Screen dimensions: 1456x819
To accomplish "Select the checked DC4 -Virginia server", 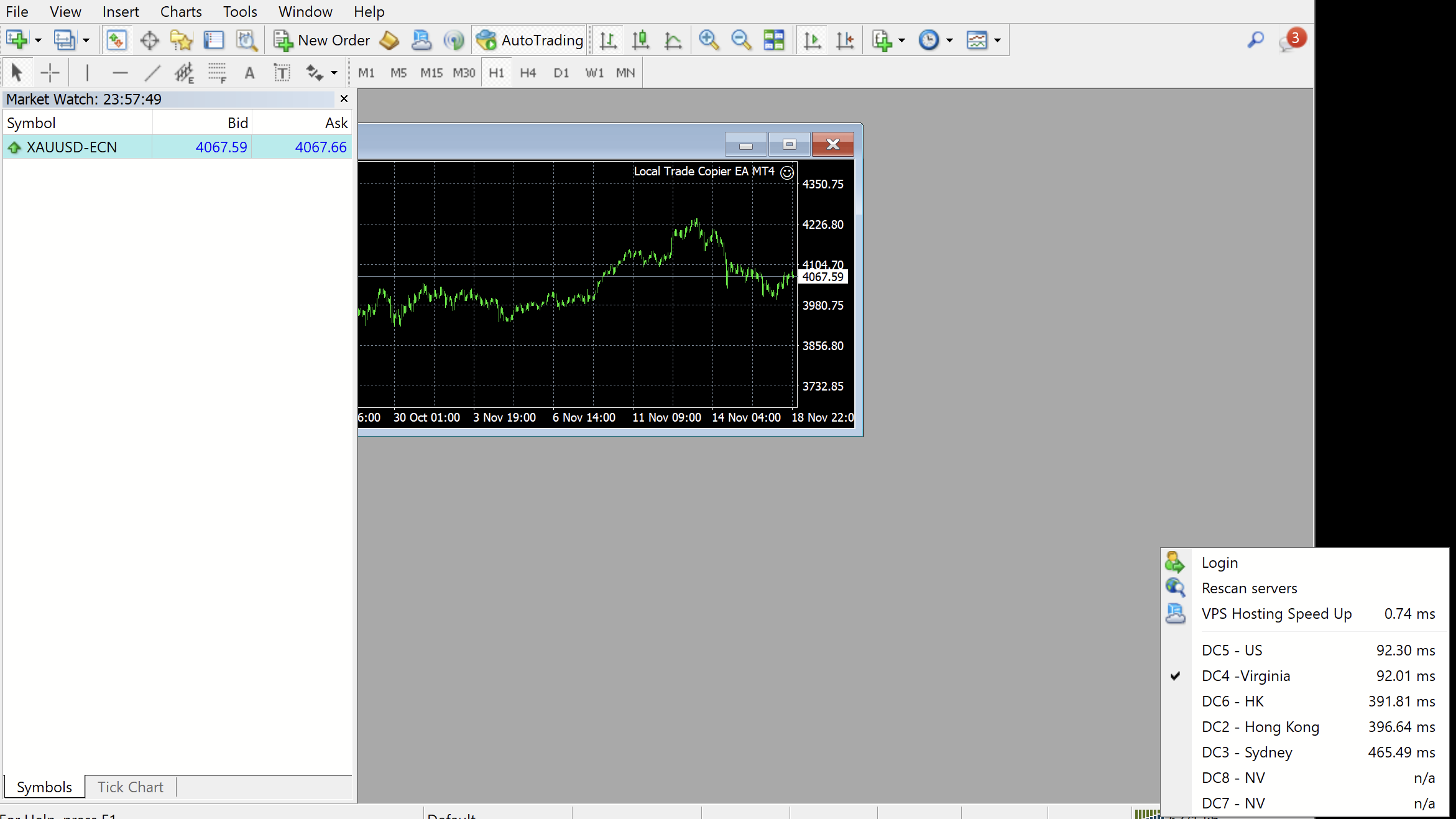I will (1245, 676).
